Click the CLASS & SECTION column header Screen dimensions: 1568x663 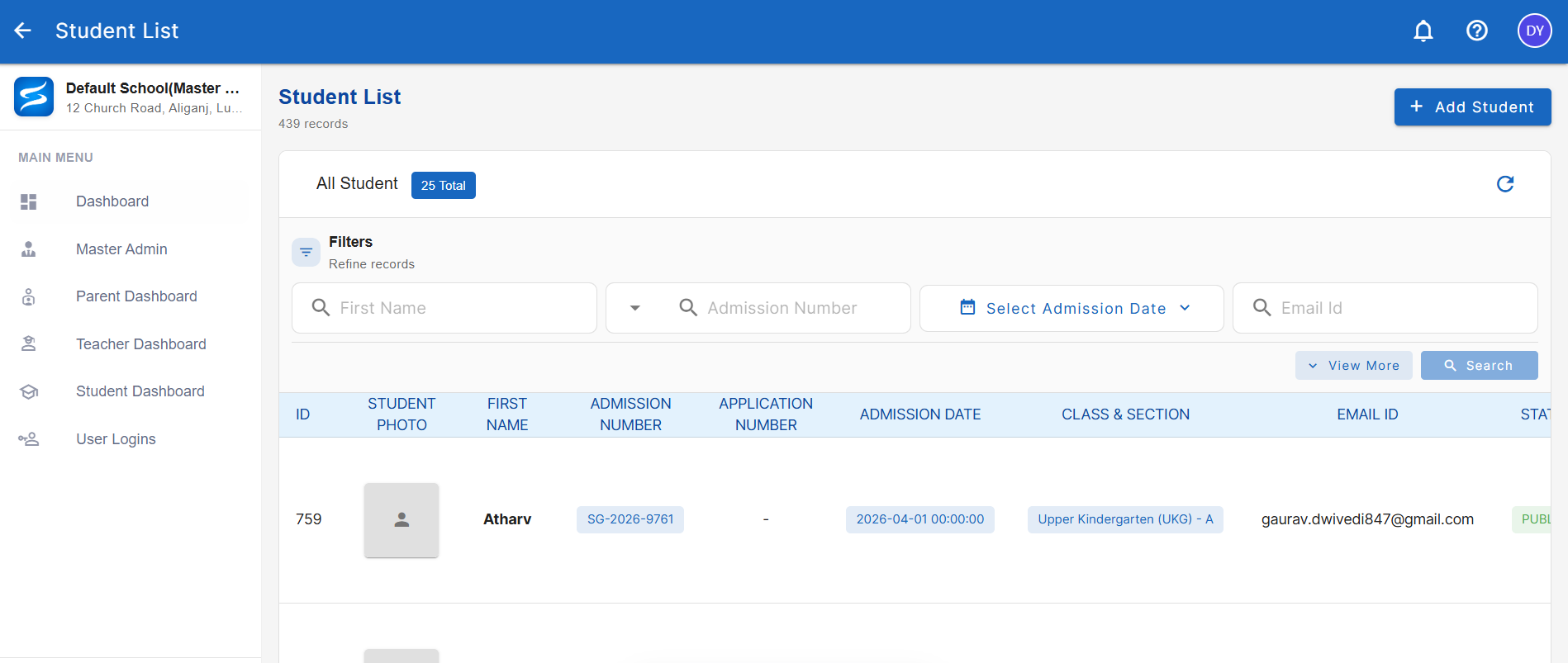pyautogui.click(x=1125, y=414)
